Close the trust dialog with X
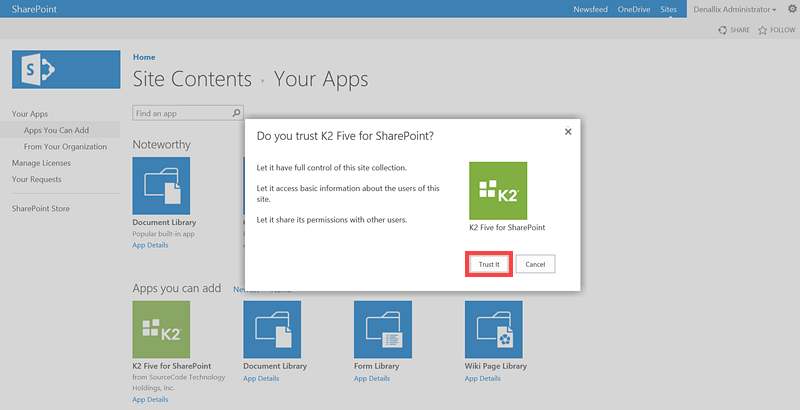The height and width of the screenshot is (410, 800). click(568, 131)
